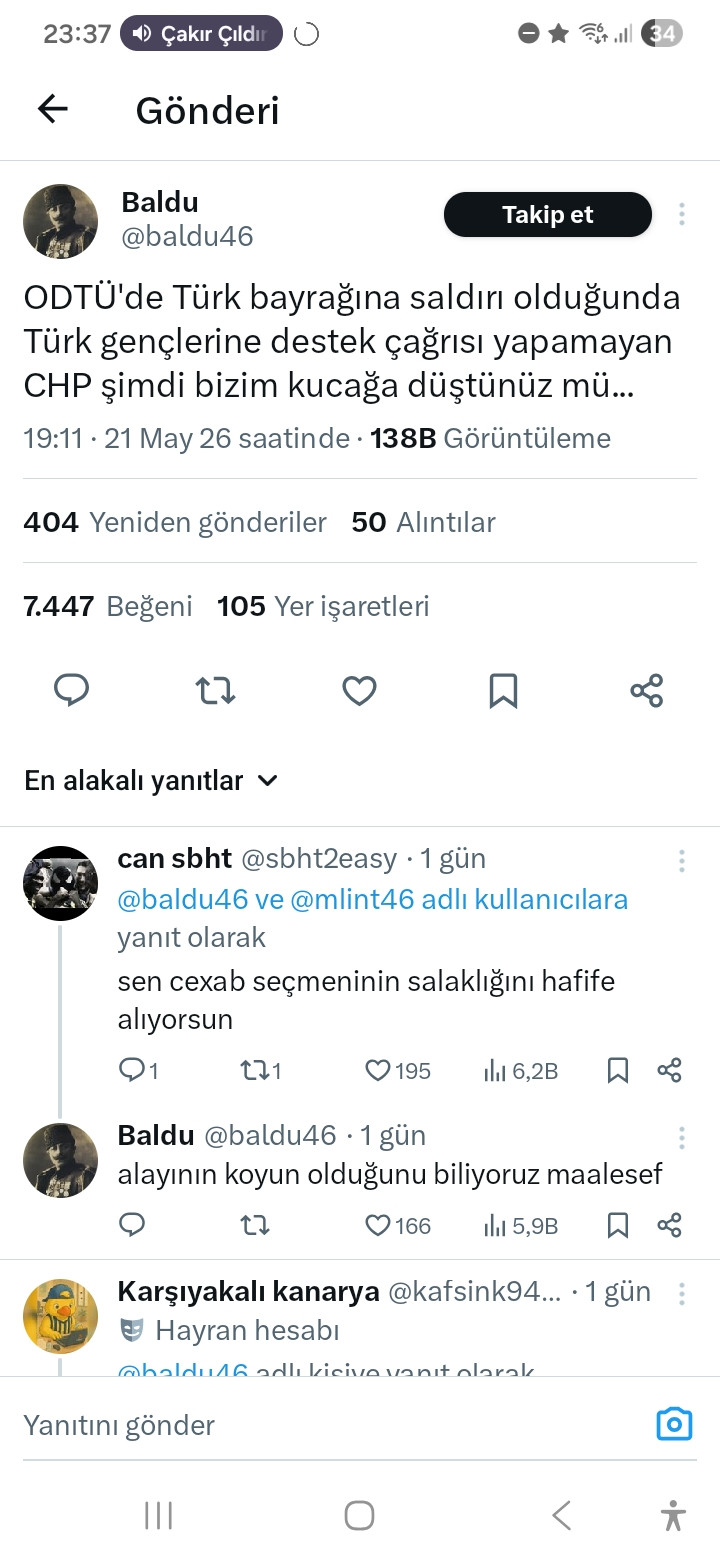Repost the main Baldu post

pos(215,690)
